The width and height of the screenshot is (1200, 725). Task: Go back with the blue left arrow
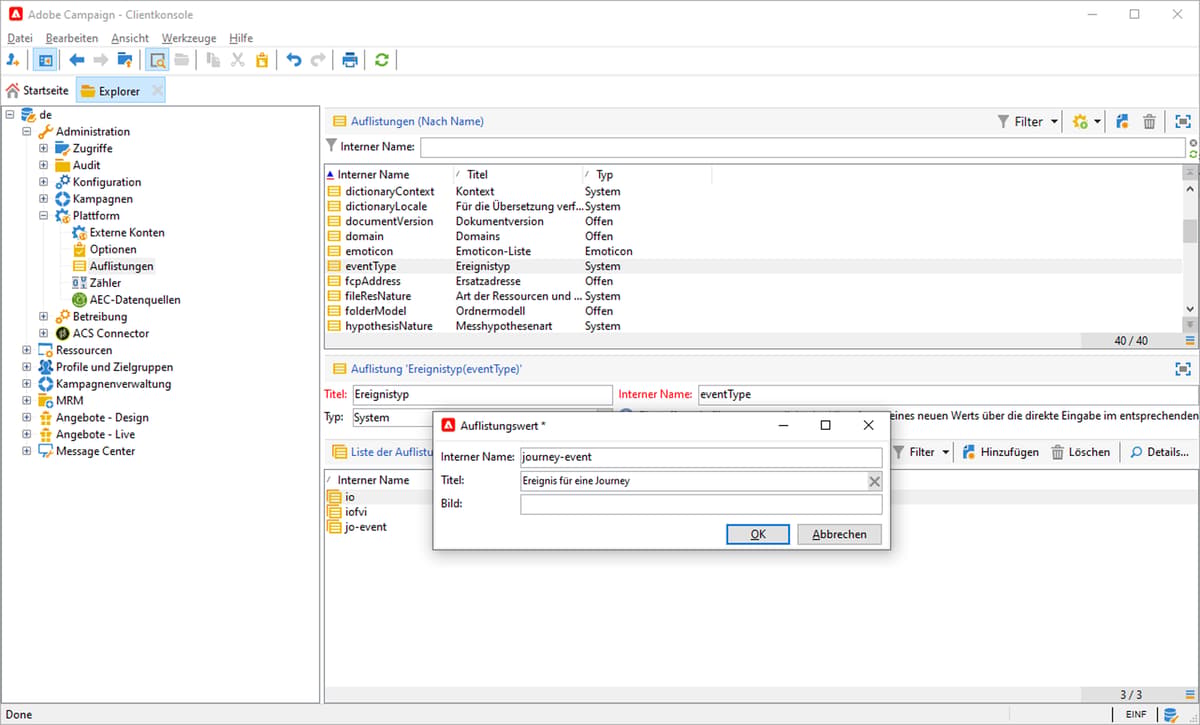tap(76, 60)
